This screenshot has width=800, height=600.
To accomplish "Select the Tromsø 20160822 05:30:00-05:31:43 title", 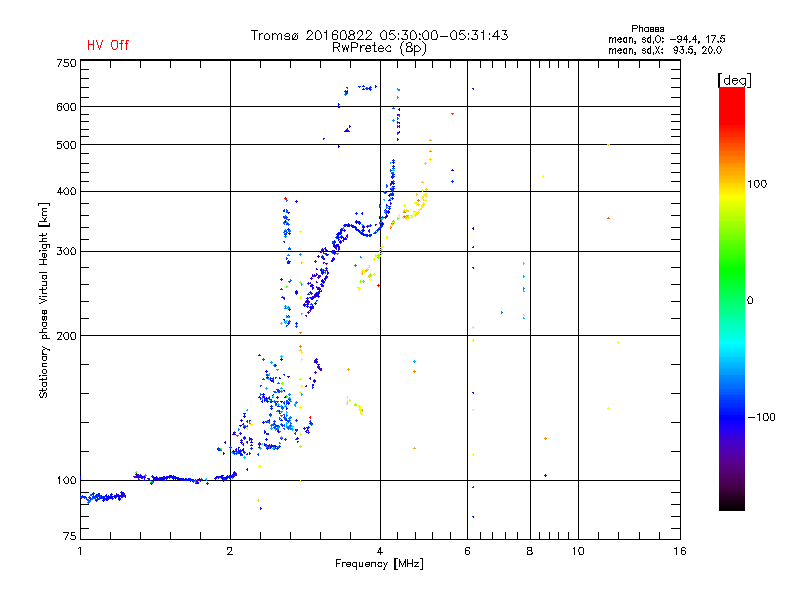I will (379, 35).
